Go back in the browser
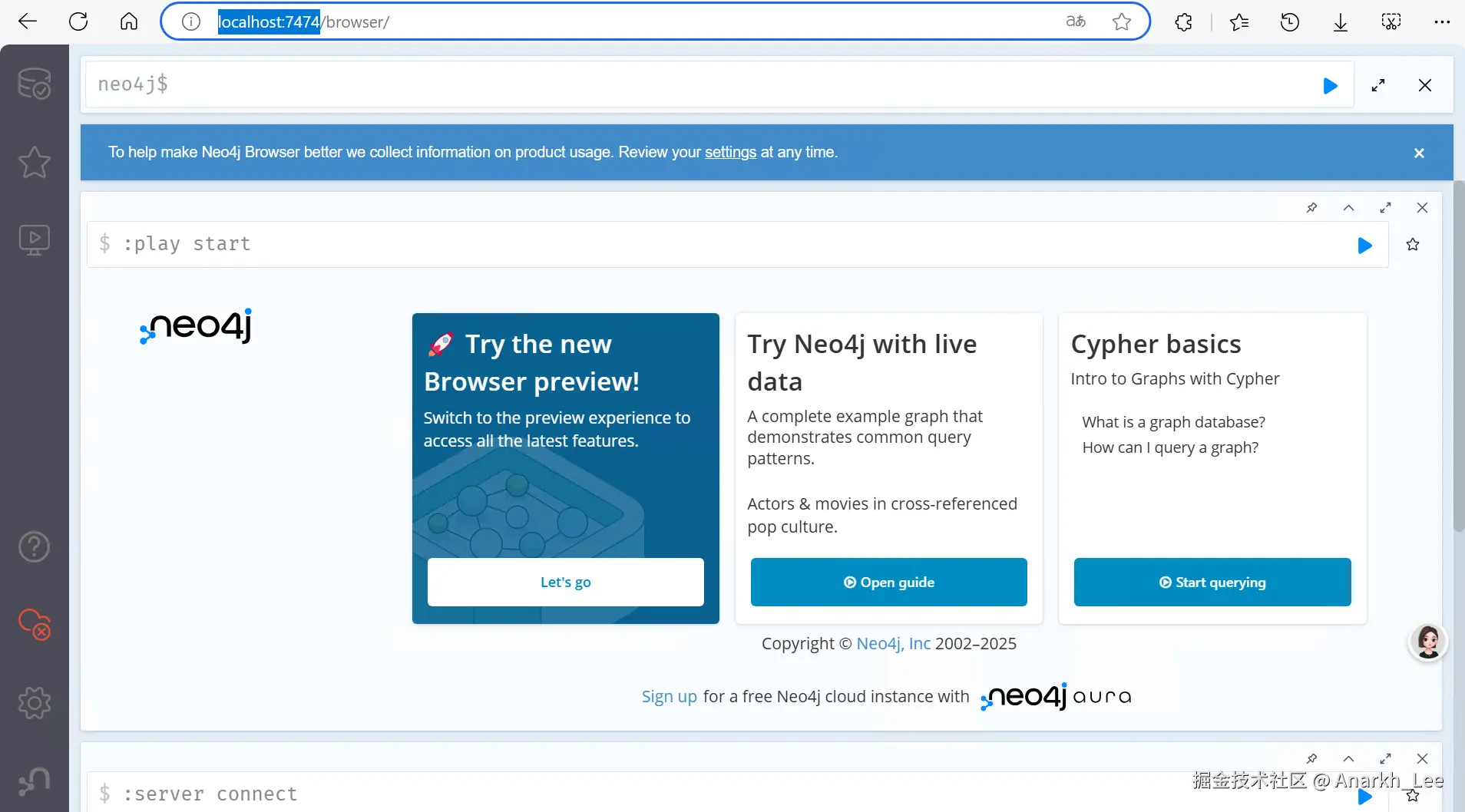 28,21
